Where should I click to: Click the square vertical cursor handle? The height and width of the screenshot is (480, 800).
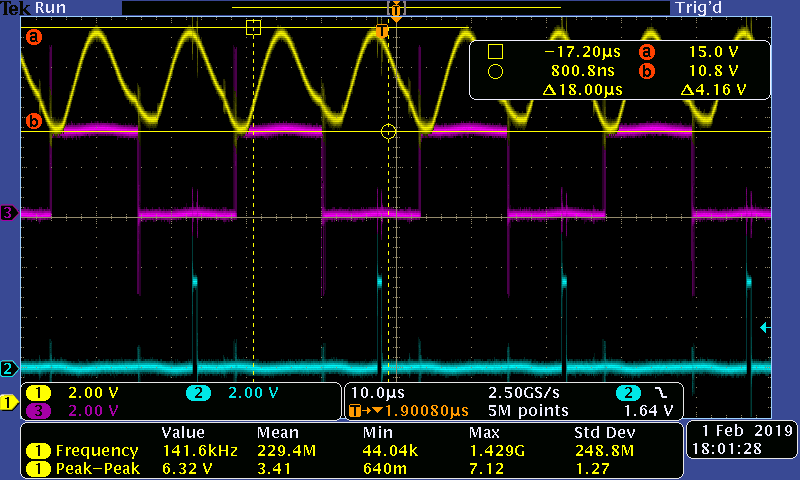click(x=254, y=27)
